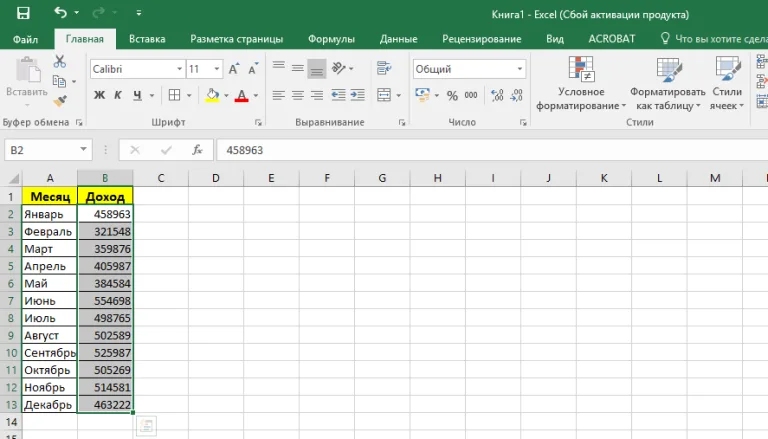Copy selection with the copy icon
The height and width of the screenshot is (439, 768).
59,81
